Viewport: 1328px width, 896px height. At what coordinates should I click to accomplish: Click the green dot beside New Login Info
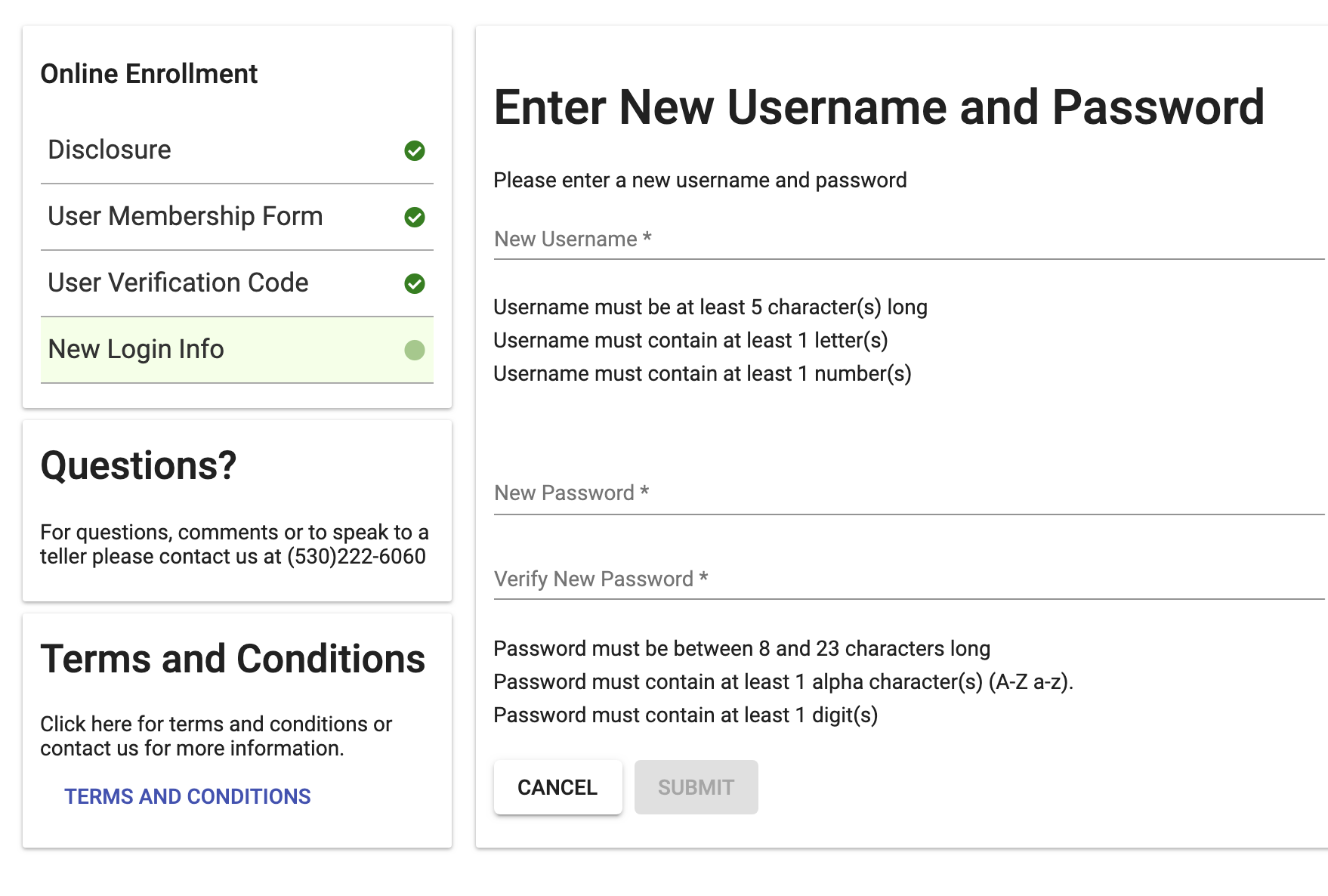[415, 350]
